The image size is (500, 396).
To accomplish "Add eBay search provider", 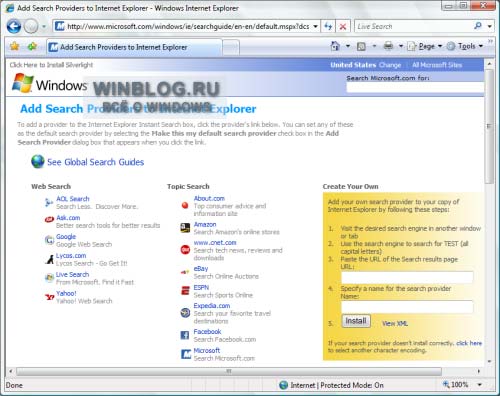I will pyautogui.click(x=201, y=269).
